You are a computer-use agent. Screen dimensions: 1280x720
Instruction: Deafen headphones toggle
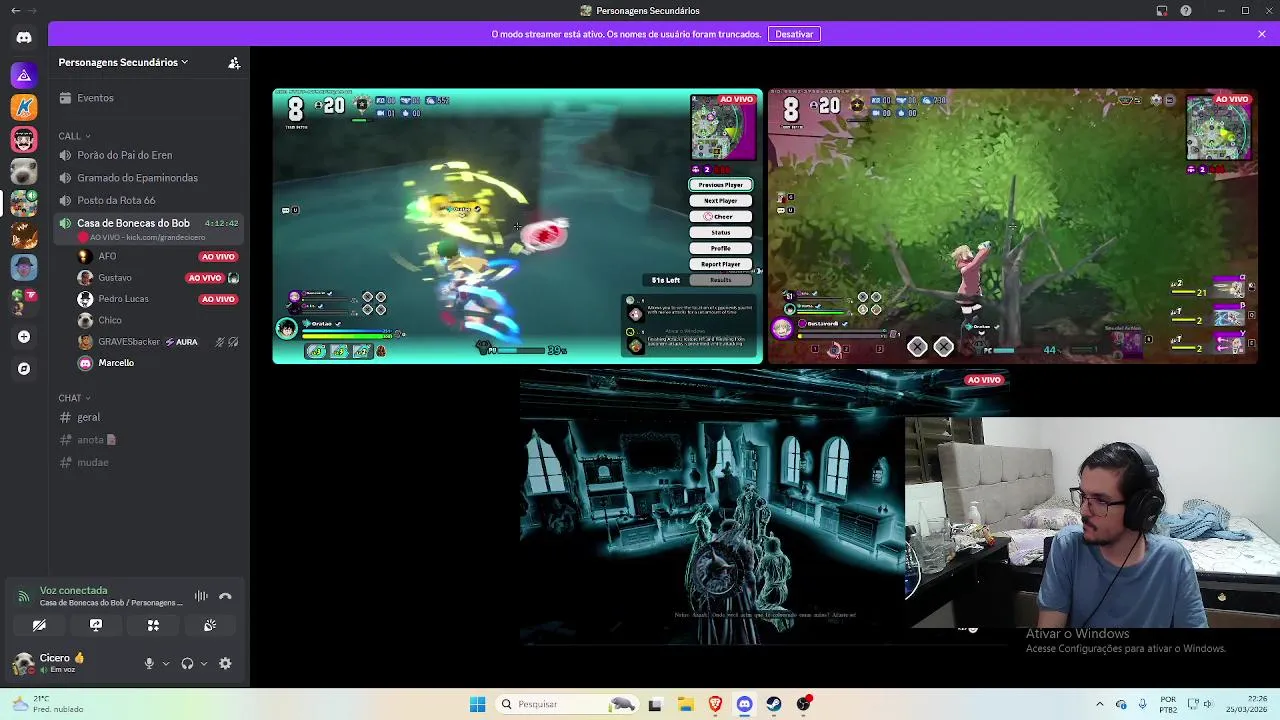click(x=187, y=663)
